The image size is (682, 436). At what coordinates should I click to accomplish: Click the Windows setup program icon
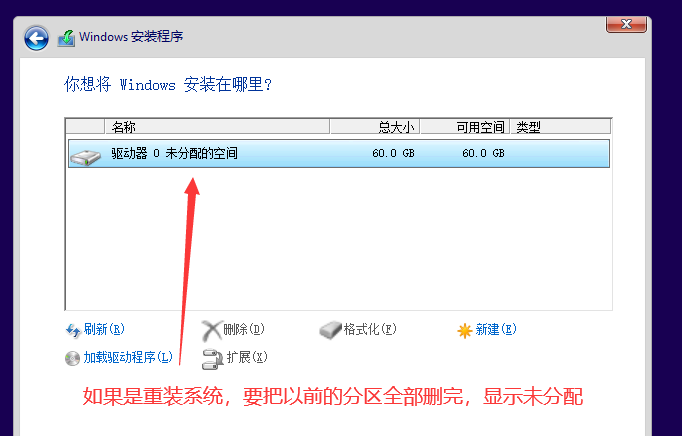coord(66,38)
